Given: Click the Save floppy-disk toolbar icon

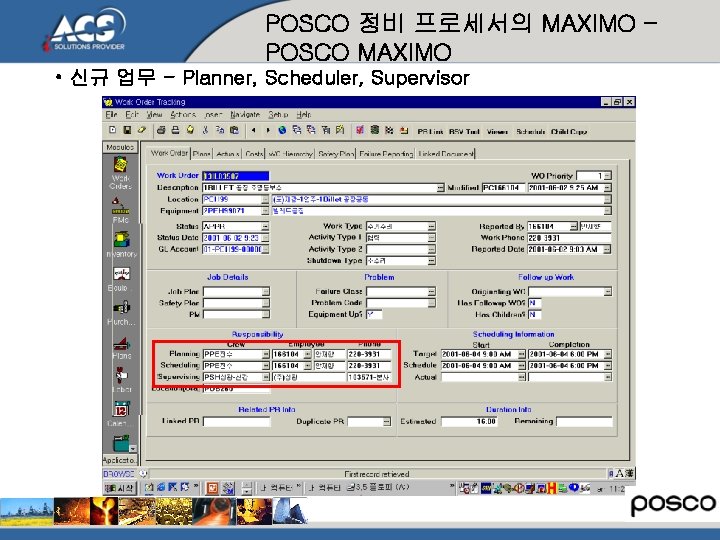Looking at the screenshot, I should click(127, 130).
